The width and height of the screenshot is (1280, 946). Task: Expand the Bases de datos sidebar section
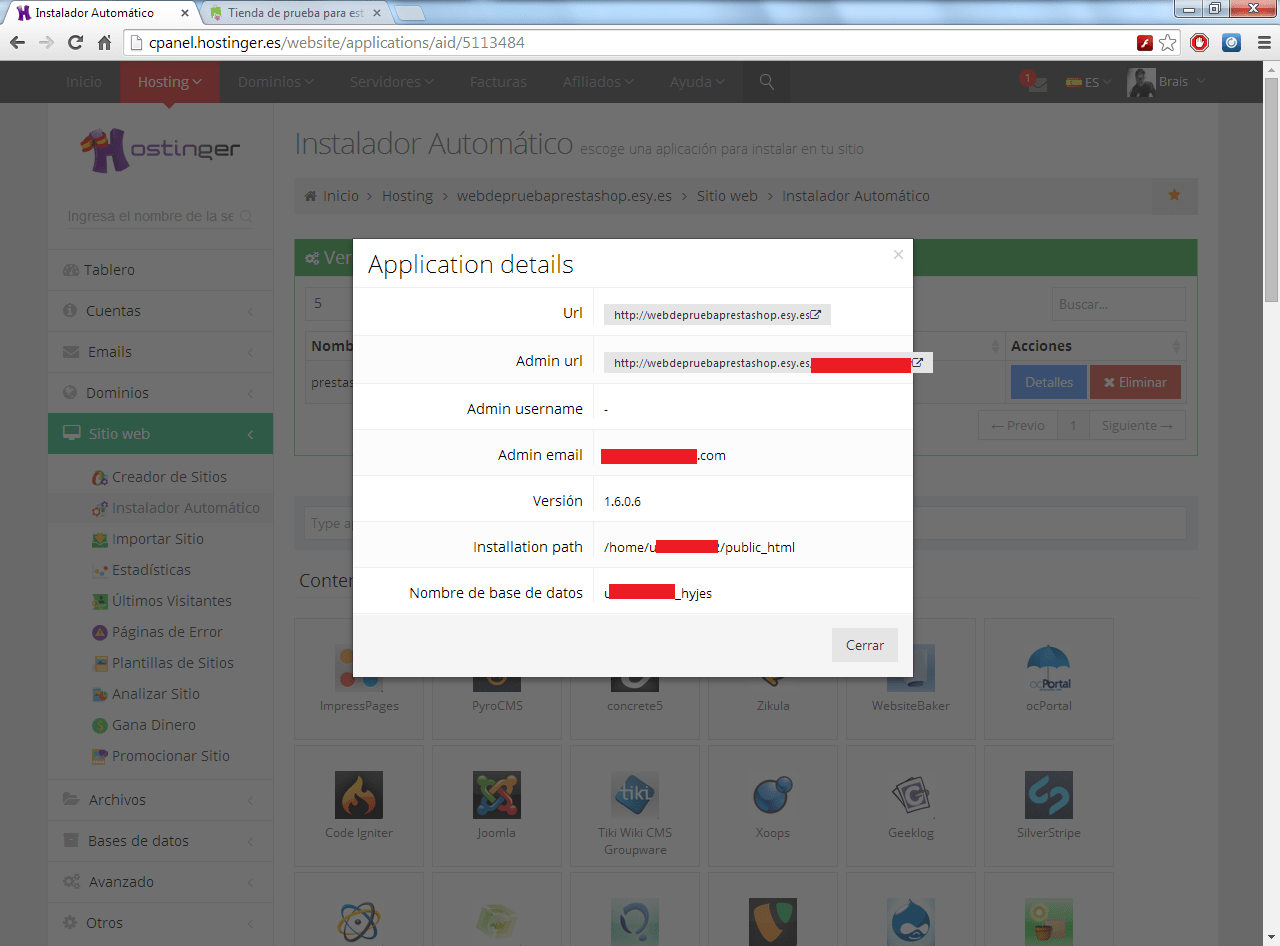click(x=160, y=841)
